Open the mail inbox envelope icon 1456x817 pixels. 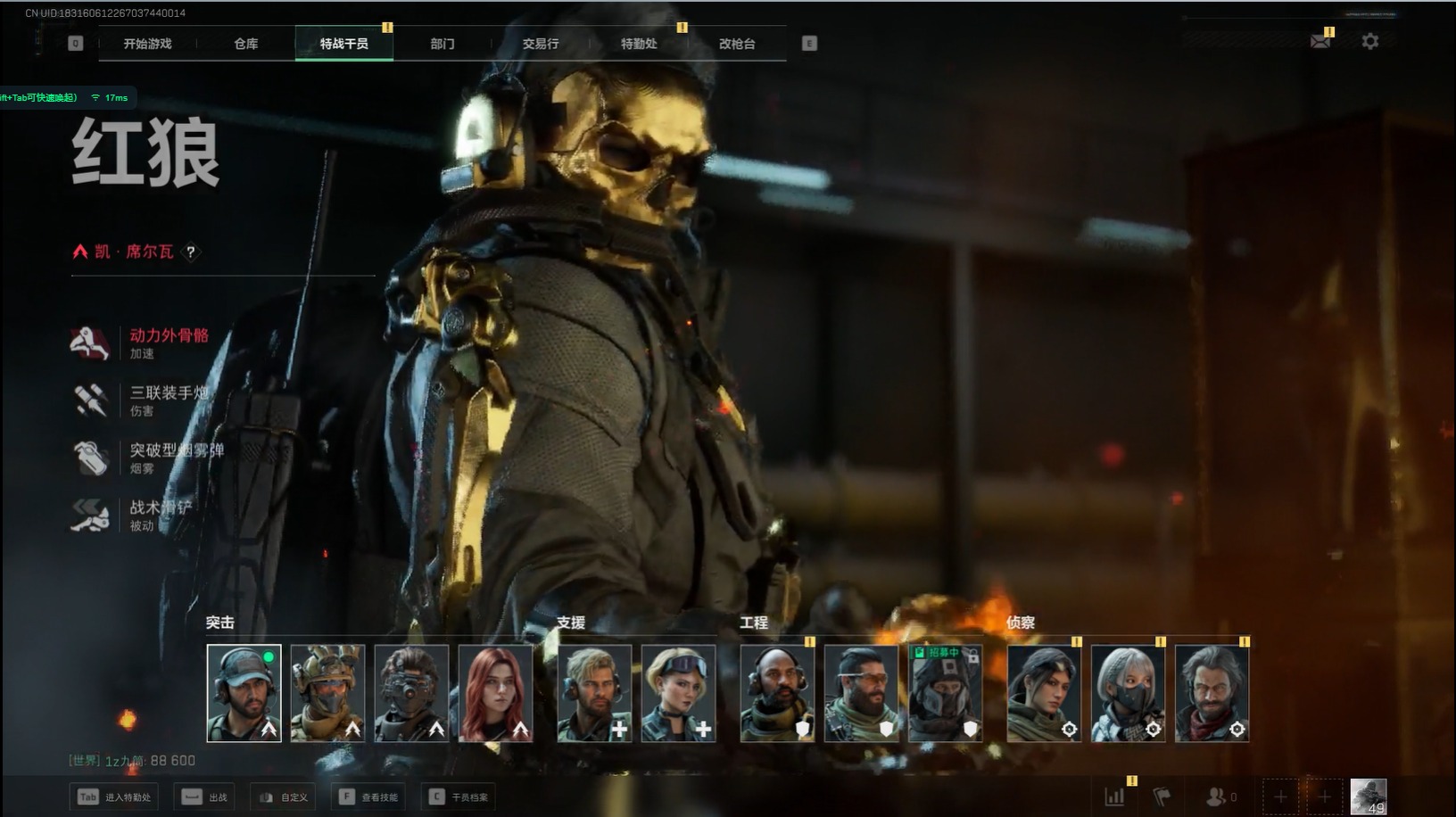pos(1319,42)
